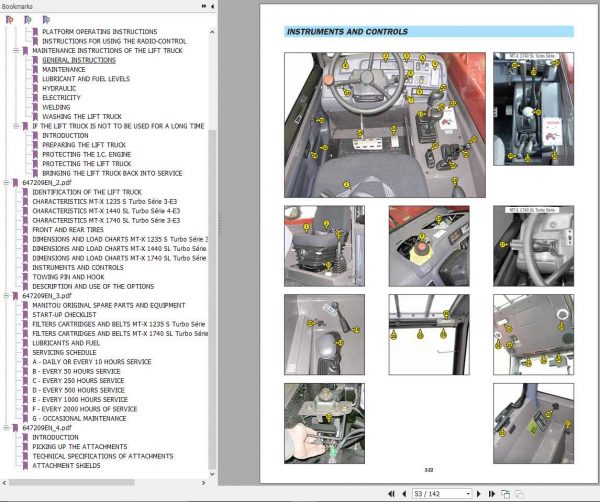Open GENERAL INSTRUCTIONS bookmark

tap(79, 60)
